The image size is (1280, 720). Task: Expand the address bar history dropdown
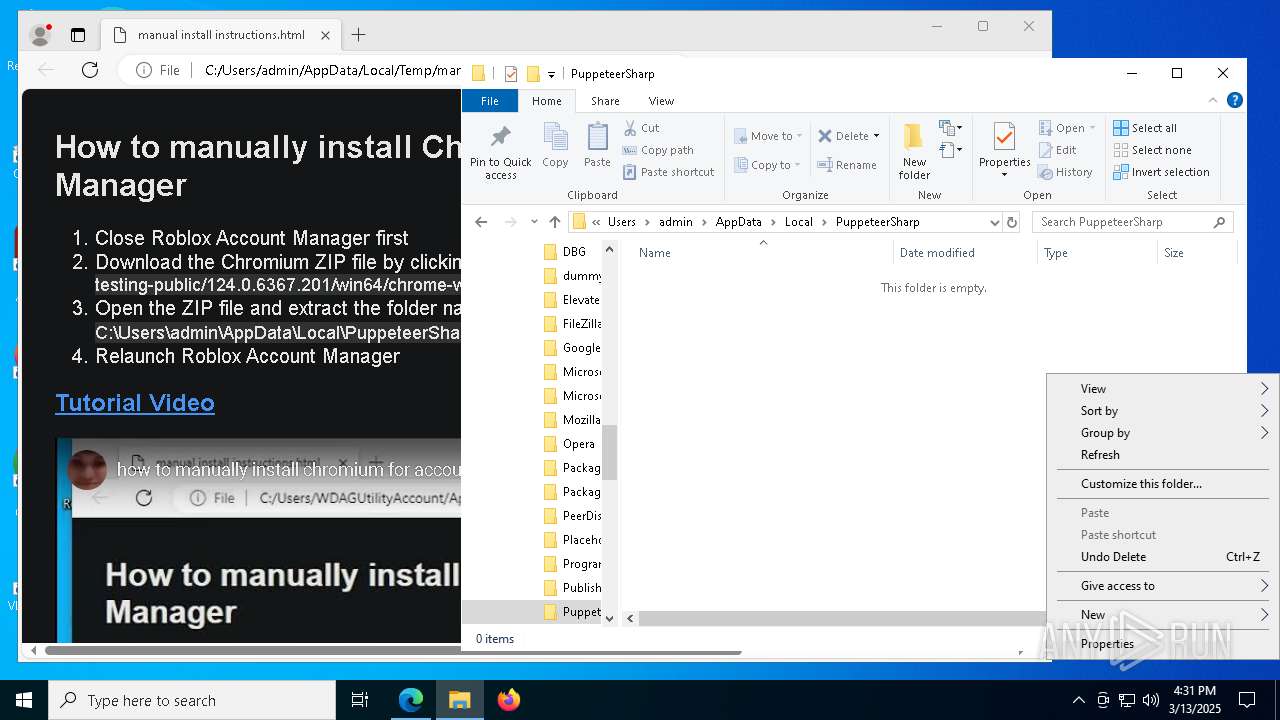(x=994, y=222)
